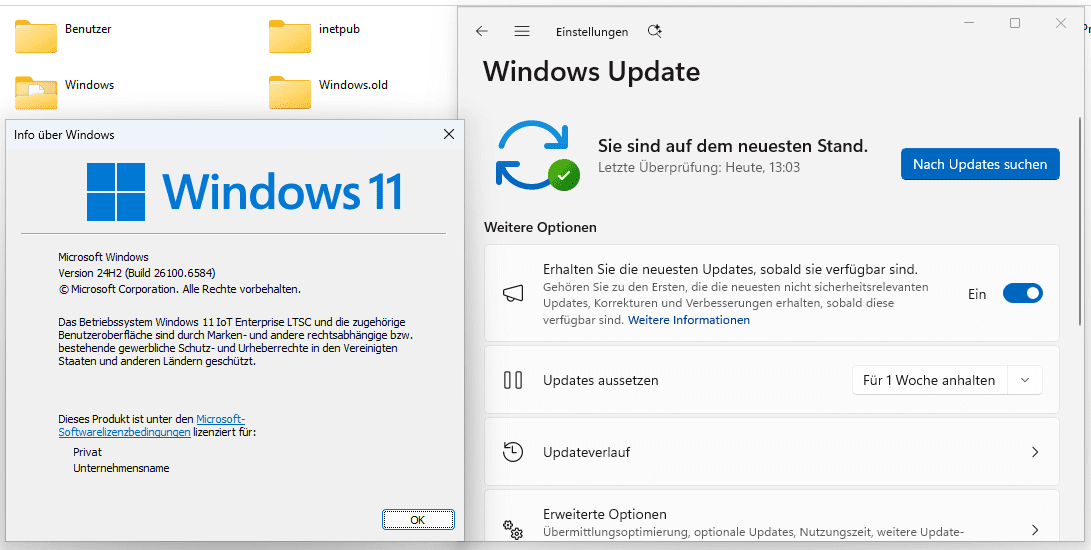This screenshot has width=1091, height=550.
Task: Click the Einstellungen window title
Action: (x=592, y=32)
